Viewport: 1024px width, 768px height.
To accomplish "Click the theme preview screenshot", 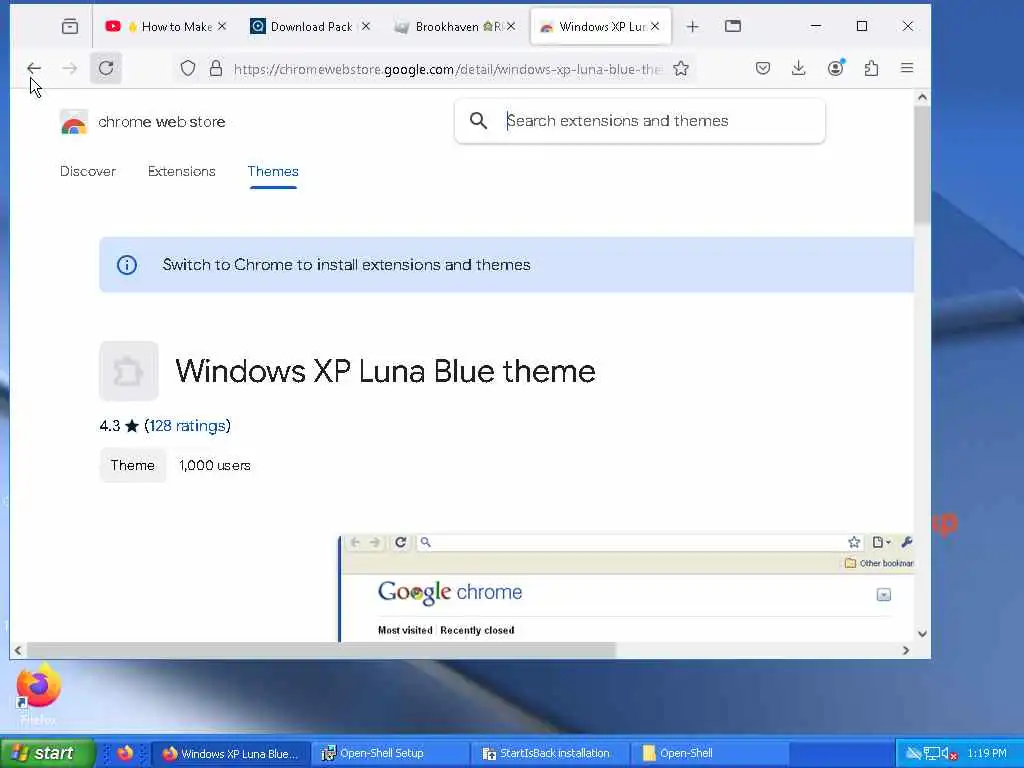I will click(626, 588).
